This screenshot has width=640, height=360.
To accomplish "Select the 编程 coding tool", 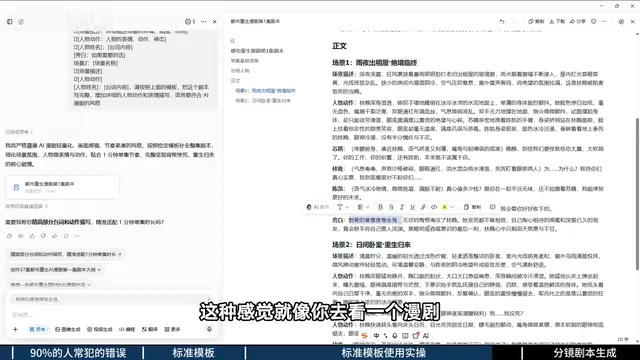I will pos(127,329).
